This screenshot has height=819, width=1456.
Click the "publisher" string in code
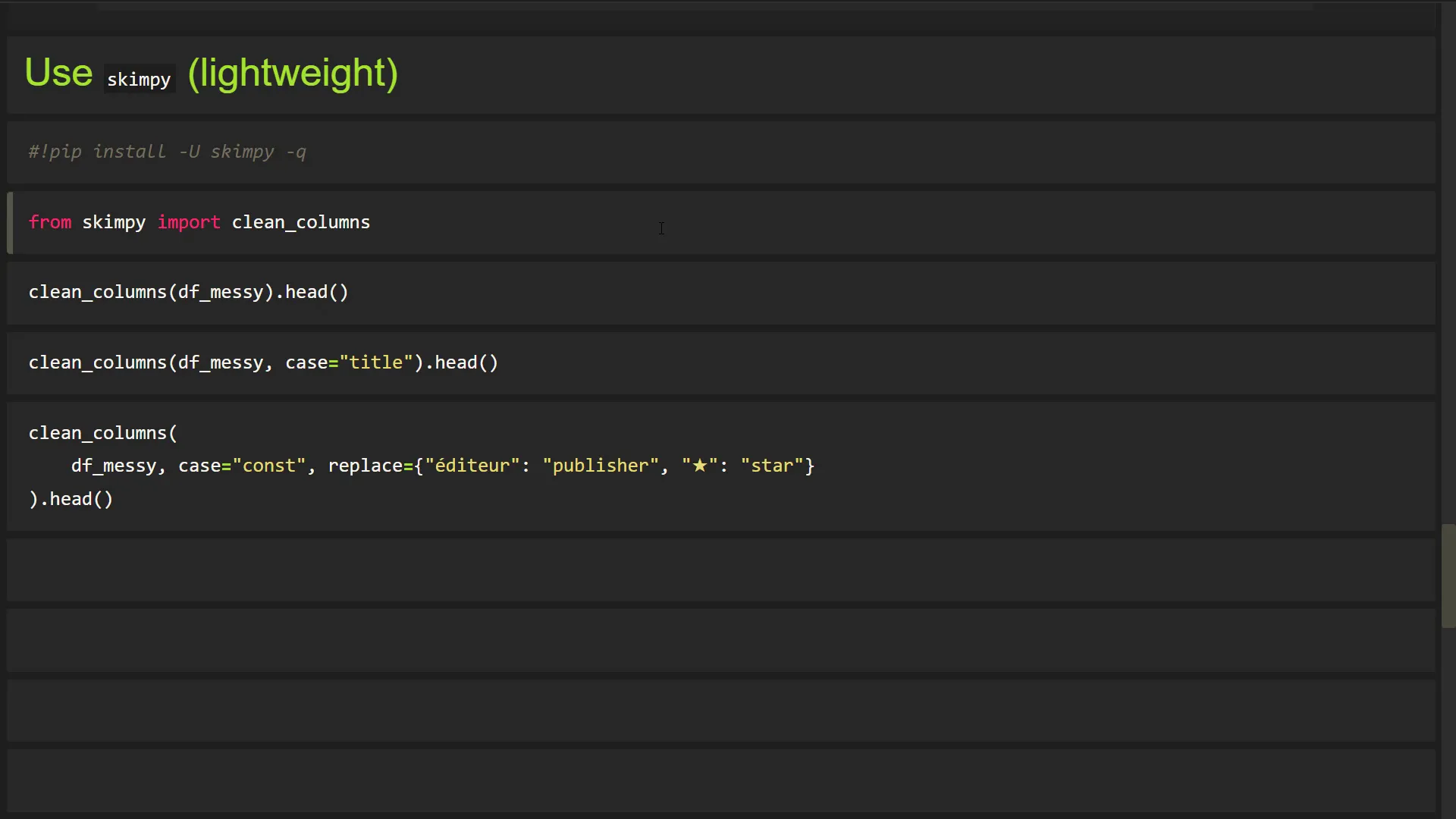[601, 466]
